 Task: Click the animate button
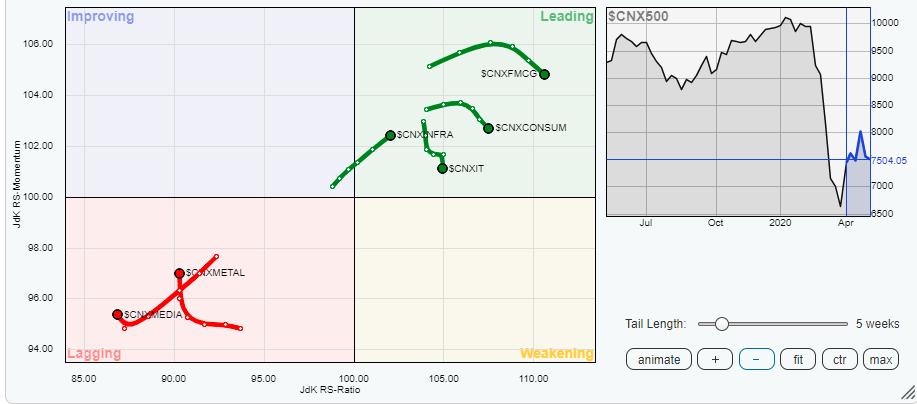coord(659,360)
